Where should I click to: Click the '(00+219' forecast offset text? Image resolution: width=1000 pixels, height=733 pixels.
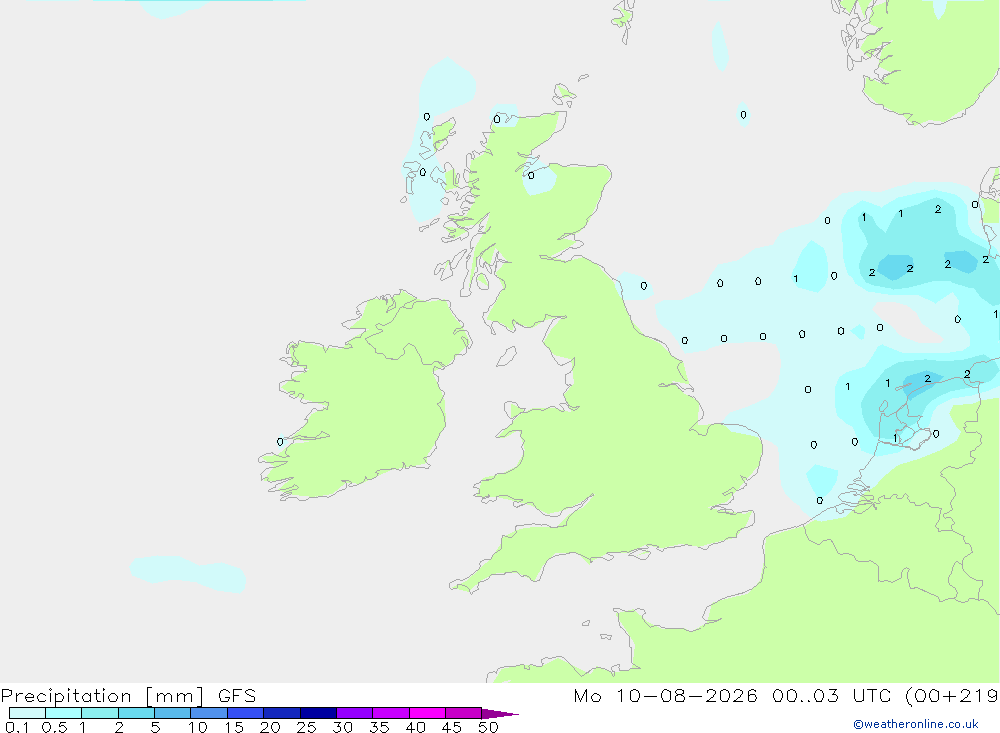tap(952, 696)
